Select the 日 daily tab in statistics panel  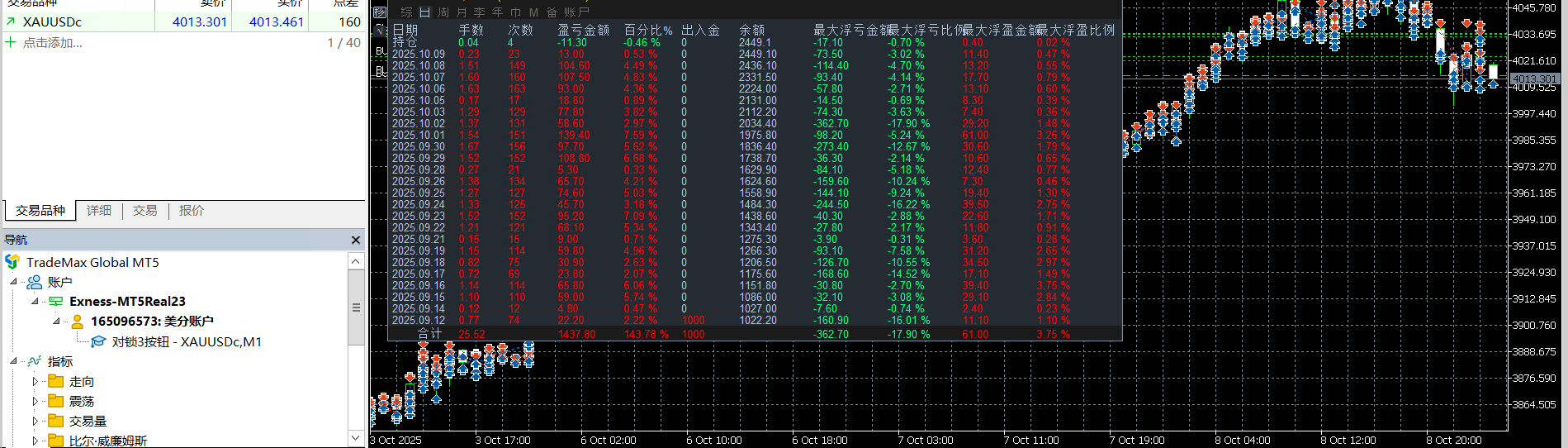pyautogui.click(x=424, y=12)
